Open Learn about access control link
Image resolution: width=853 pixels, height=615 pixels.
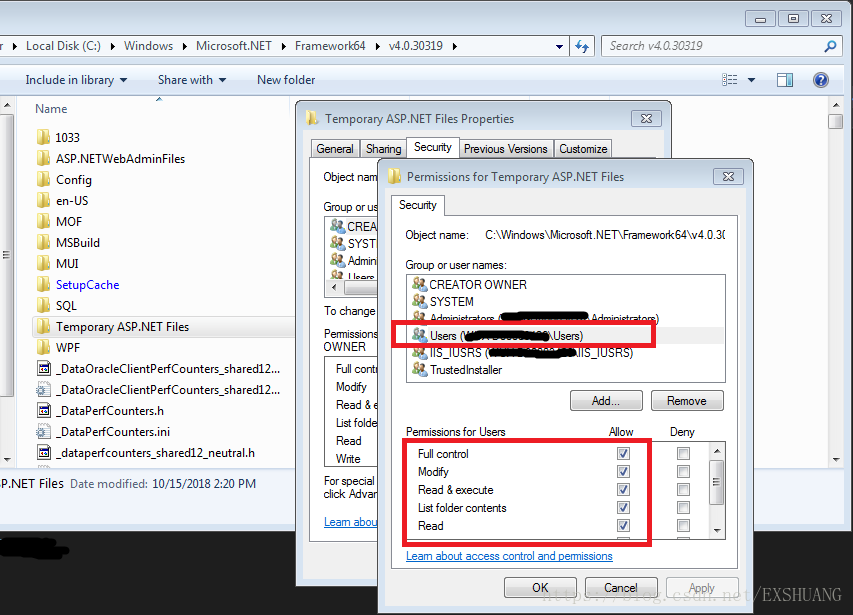point(509,556)
